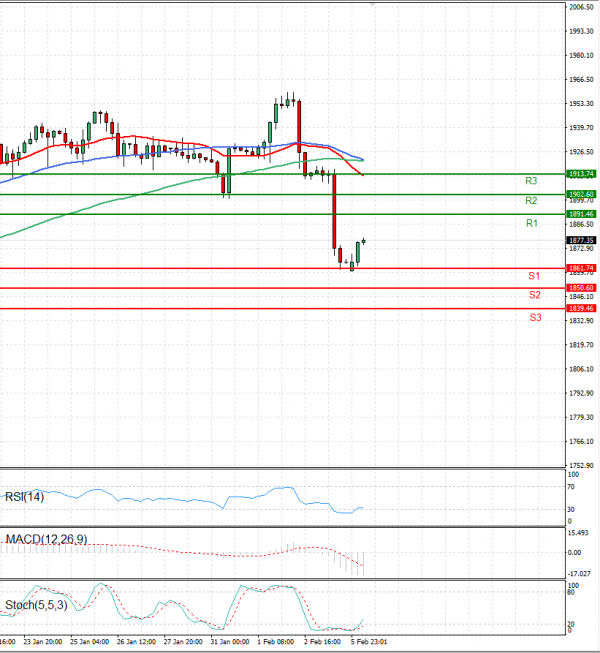Click the S3 support label
Image resolution: width=600 pixels, height=653 pixels.
[535, 317]
